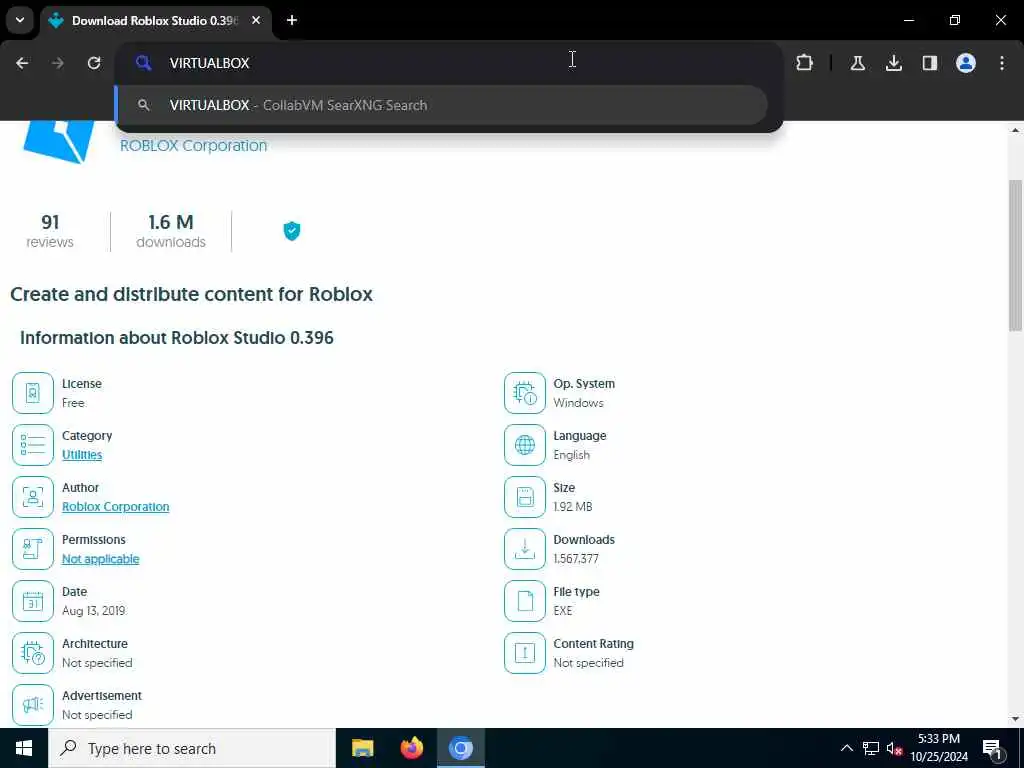
Task: Click the Roblox Studio logo image
Action: pyautogui.click(x=59, y=141)
